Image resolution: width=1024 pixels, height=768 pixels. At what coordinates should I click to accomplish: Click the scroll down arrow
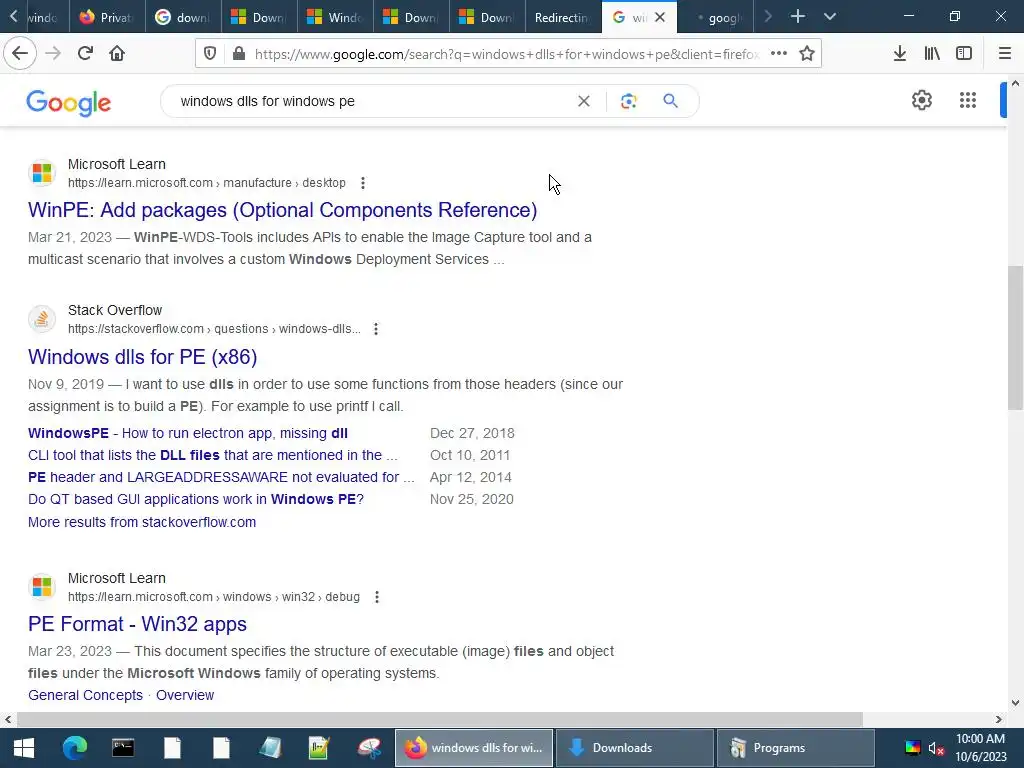(1015, 703)
